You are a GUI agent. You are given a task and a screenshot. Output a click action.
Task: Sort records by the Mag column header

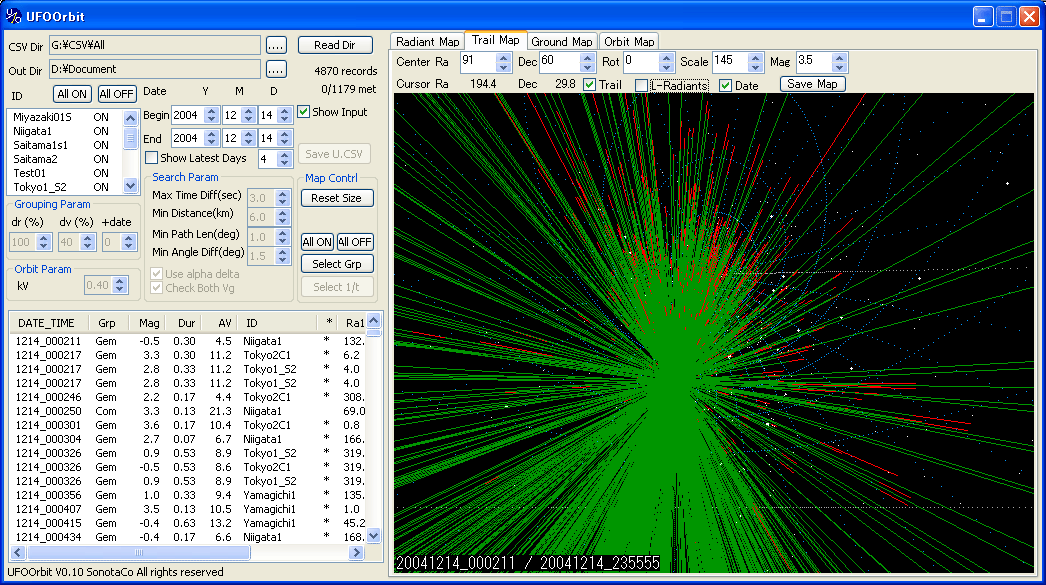pyautogui.click(x=149, y=323)
